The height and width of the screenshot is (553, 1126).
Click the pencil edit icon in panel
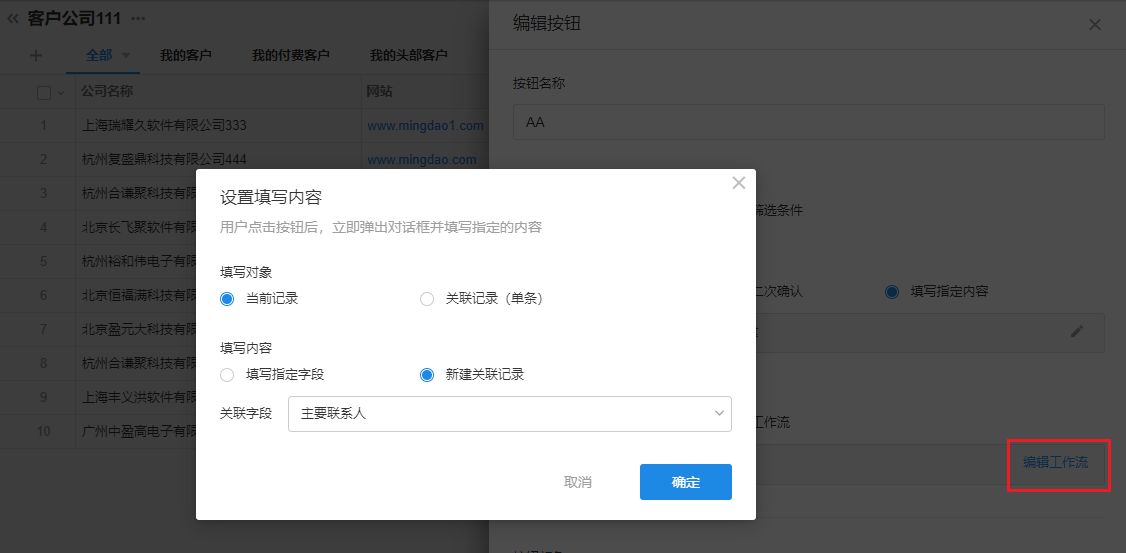(x=1076, y=331)
